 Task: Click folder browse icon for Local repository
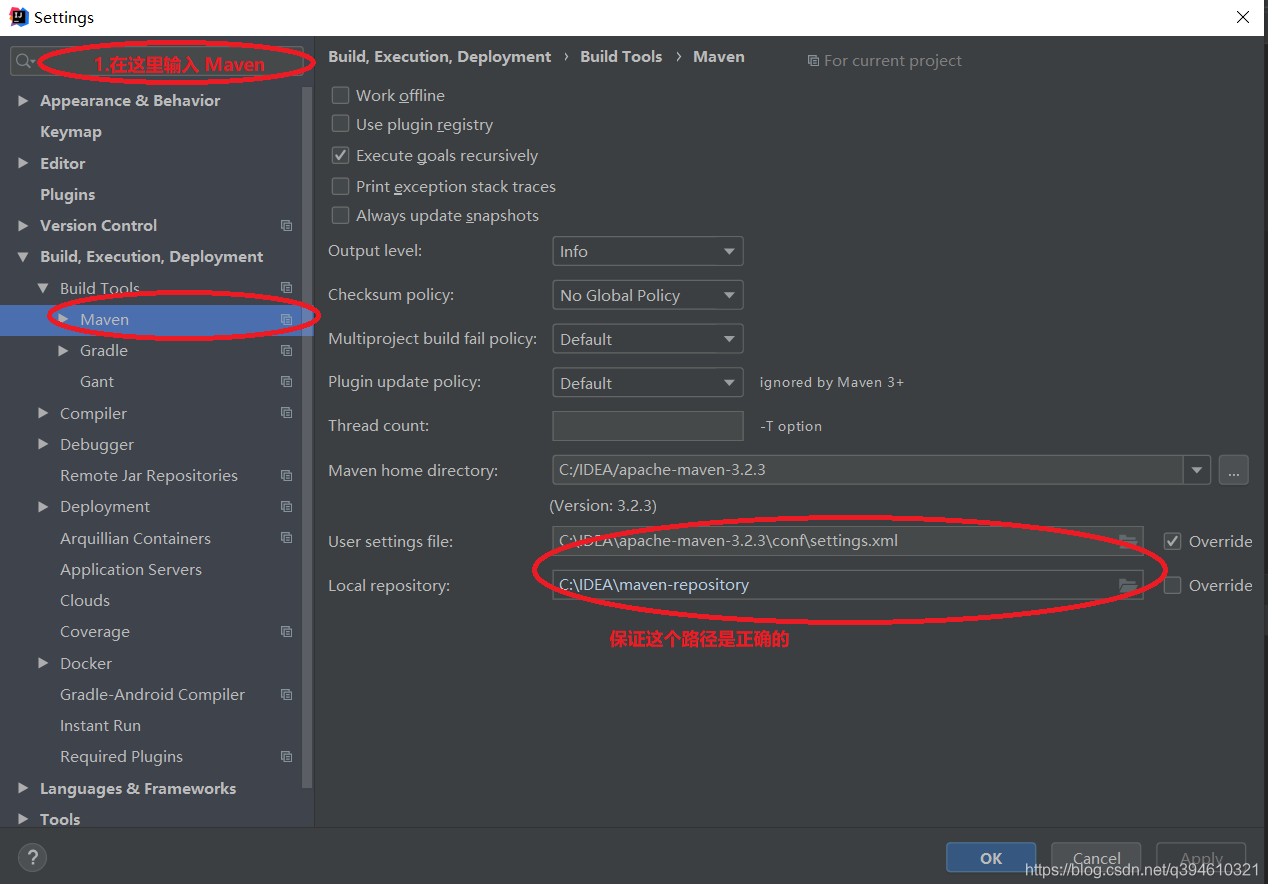(1128, 585)
